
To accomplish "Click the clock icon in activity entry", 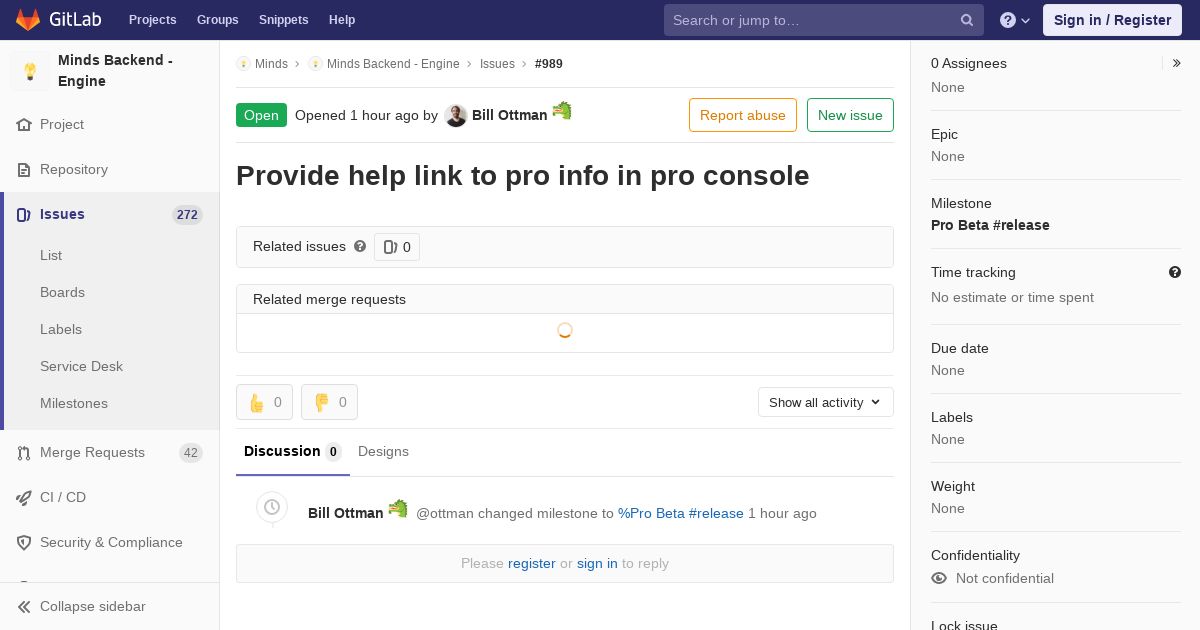I will pos(272,507).
